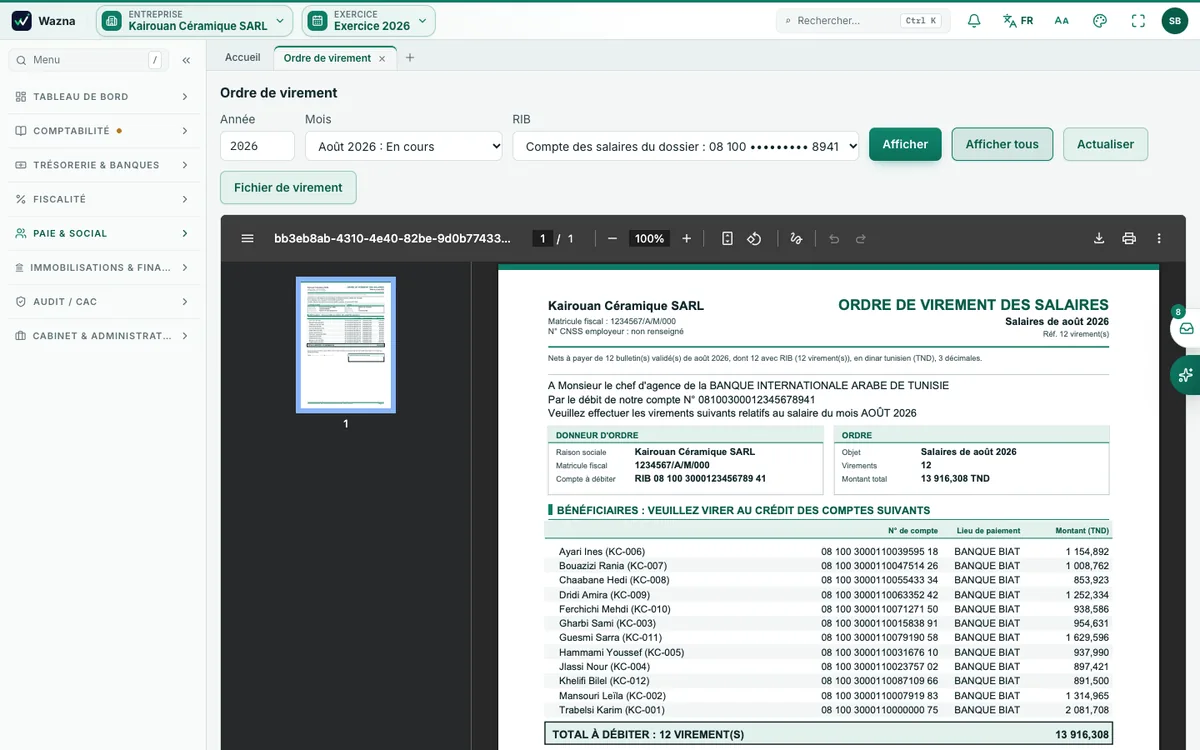Collapse the sidebar with the double chevron
The image size is (1200, 750).
click(186, 60)
